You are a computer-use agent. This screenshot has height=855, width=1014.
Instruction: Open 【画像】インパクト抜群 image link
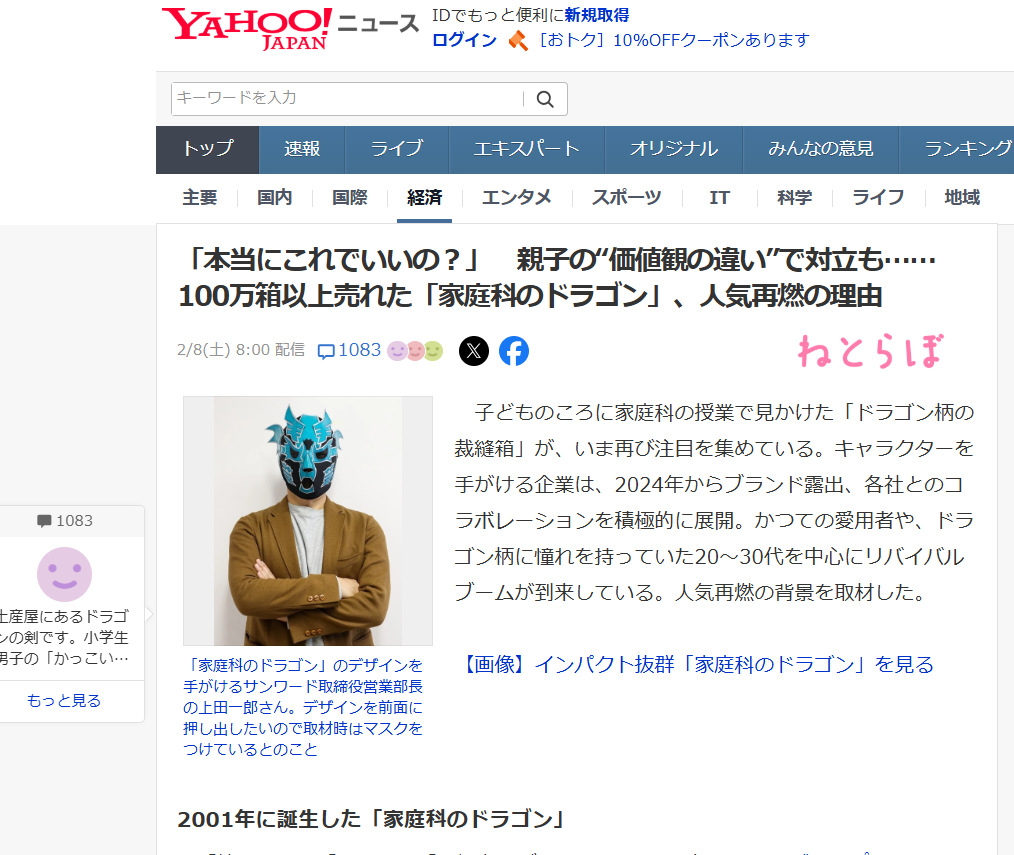698,665
